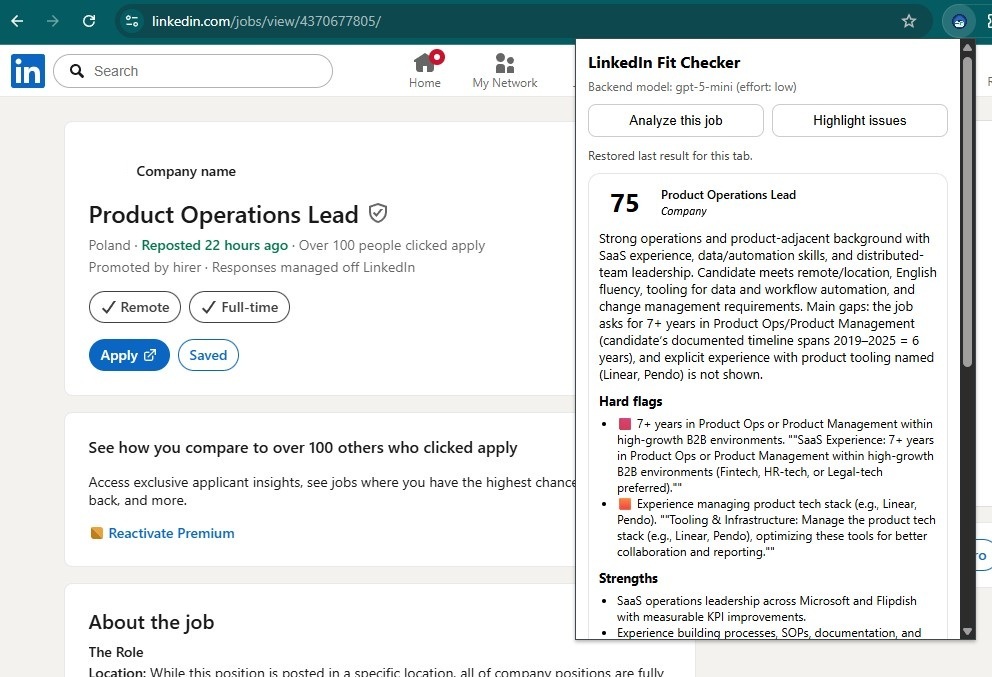Open the Reactivate Premium link

[x=171, y=533]
